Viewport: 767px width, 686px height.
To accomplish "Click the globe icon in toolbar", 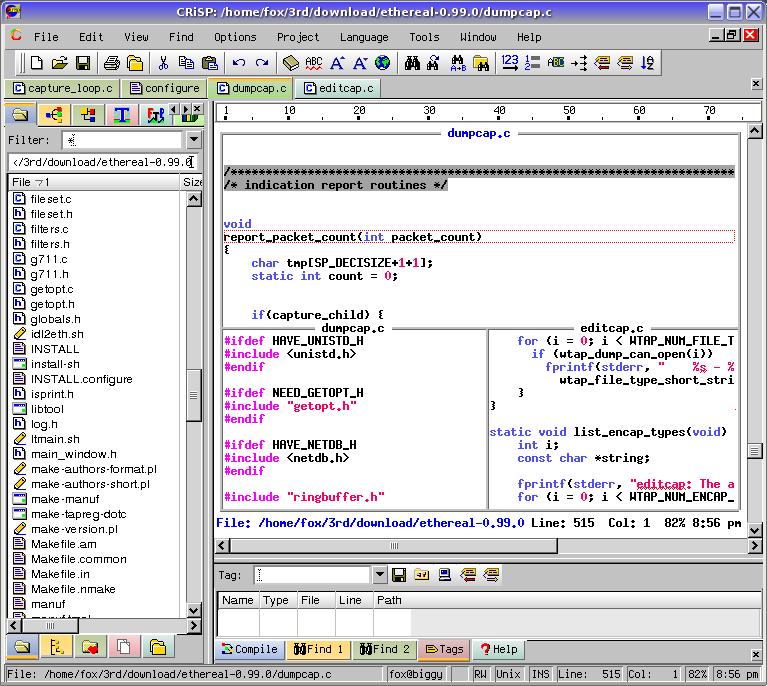I will coord(382,63).
